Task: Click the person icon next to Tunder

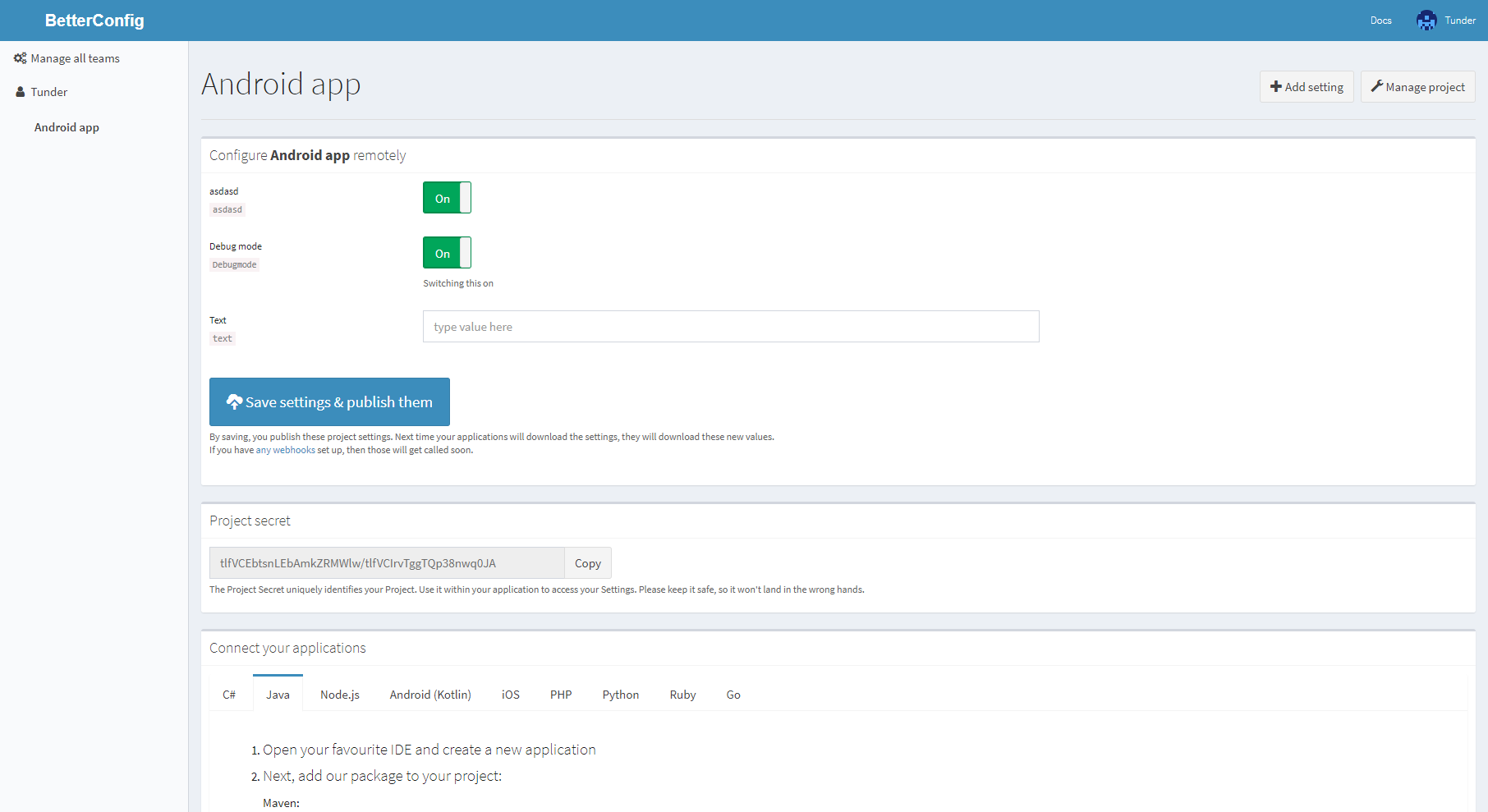Action: pos(21,92)
